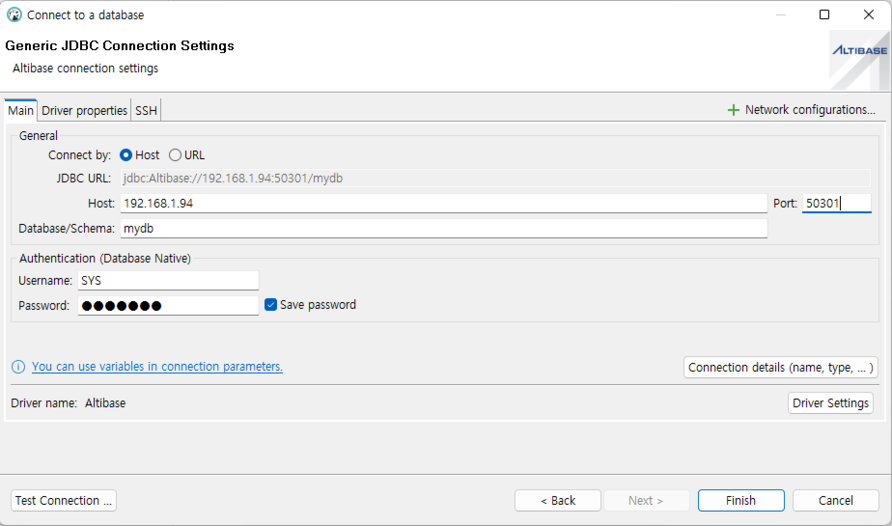Click the Host input field
Image resolution: width=892 pixels, height=526 pixels.
point(442,203)
